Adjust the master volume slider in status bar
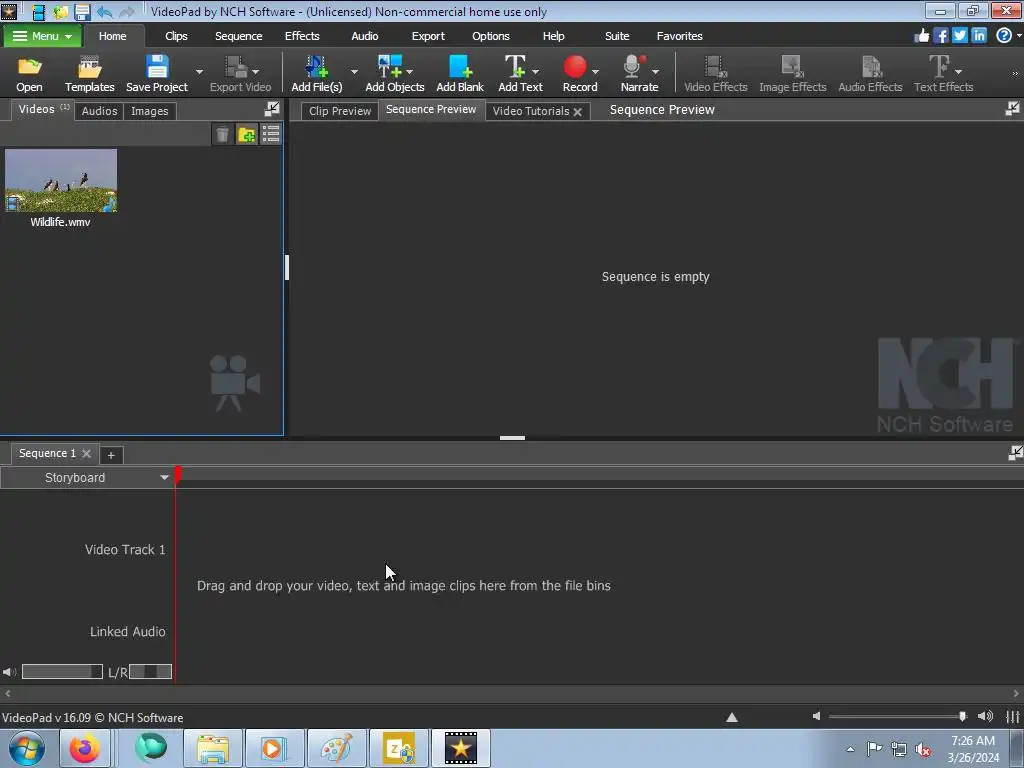This screenshot has width=1024, height=768. (898, 716)
